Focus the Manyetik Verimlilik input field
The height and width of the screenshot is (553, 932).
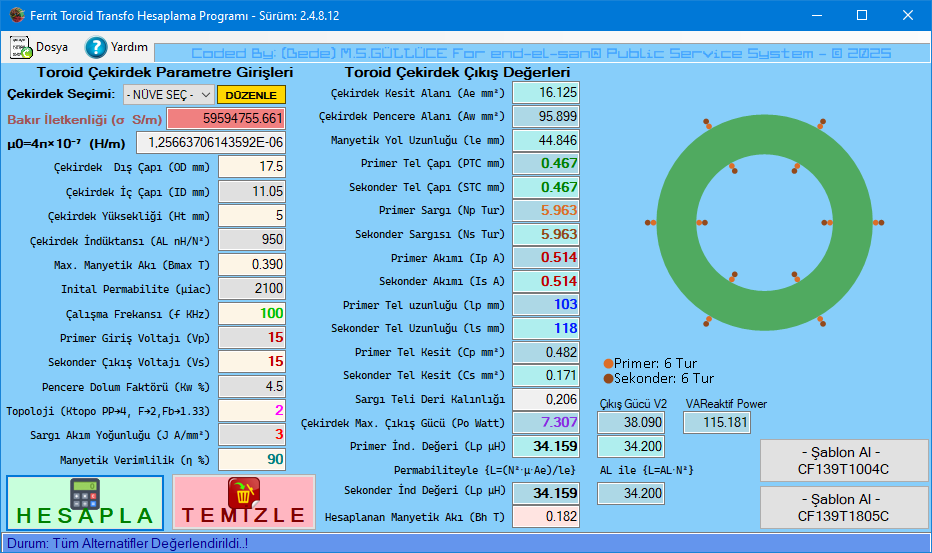coord(252,459)
